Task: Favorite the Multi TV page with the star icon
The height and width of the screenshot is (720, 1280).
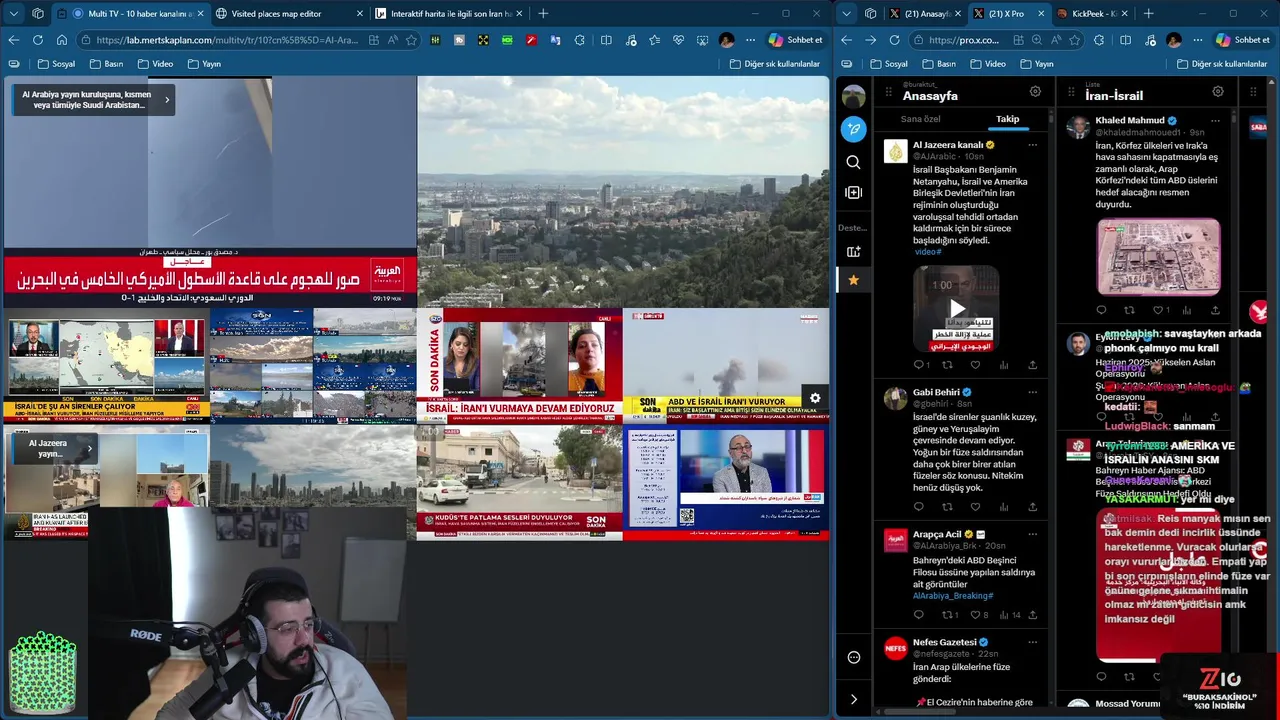Action: coord(411,40)
